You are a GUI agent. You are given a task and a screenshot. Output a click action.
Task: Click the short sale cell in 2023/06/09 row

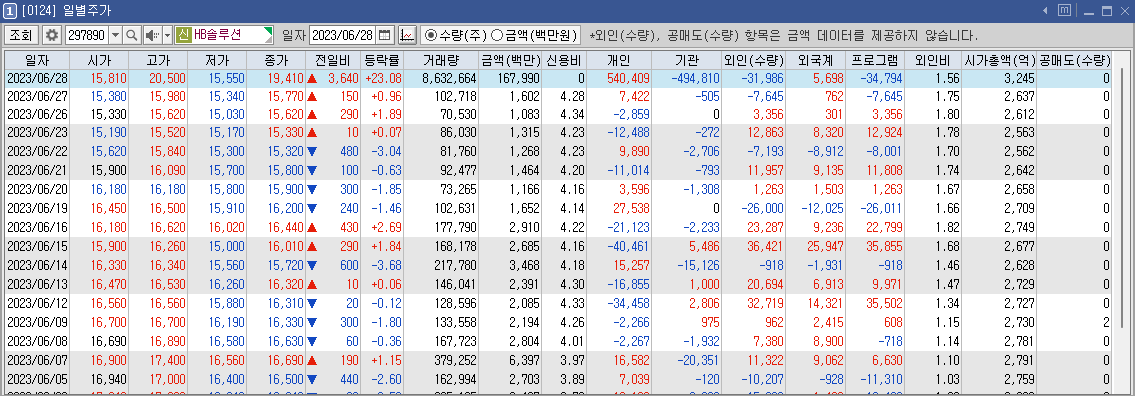click(1075, 322)
